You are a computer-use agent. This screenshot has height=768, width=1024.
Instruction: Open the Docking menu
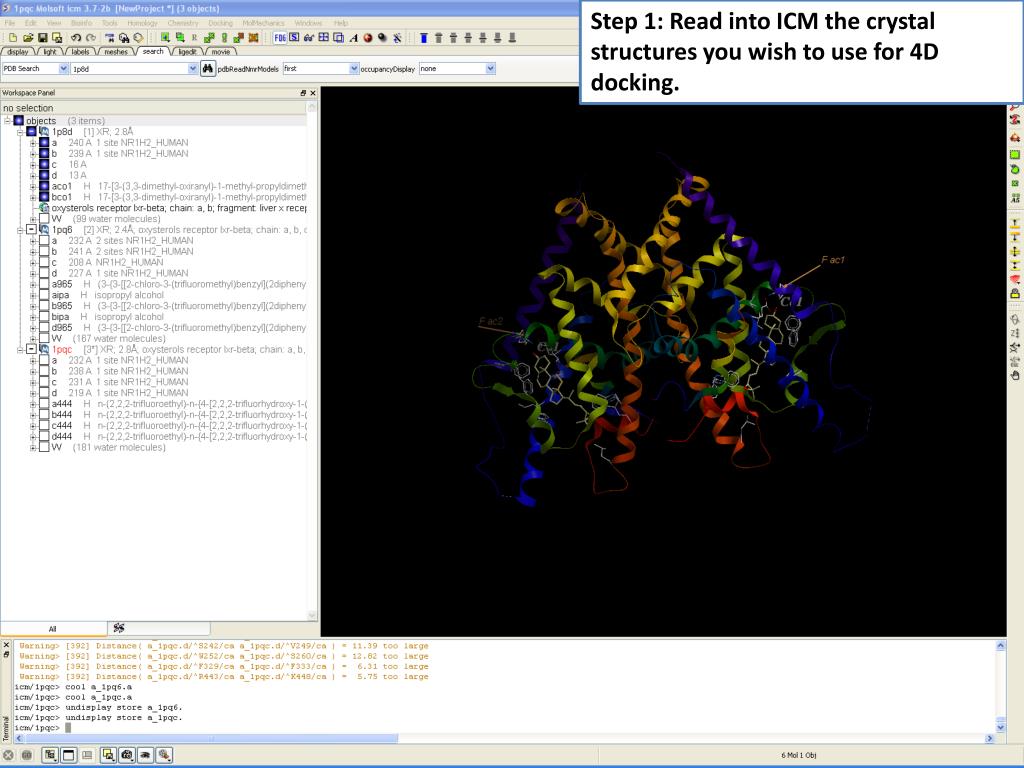(x=221, y=23)
